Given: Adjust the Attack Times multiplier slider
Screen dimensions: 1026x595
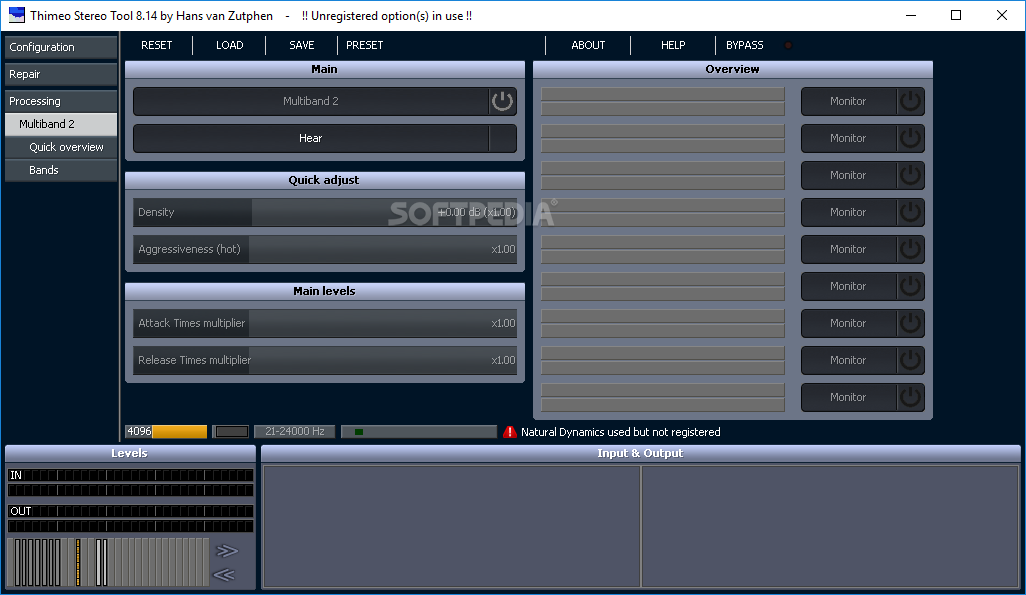Looking at the screenshot, I should [x=325, y=323].
